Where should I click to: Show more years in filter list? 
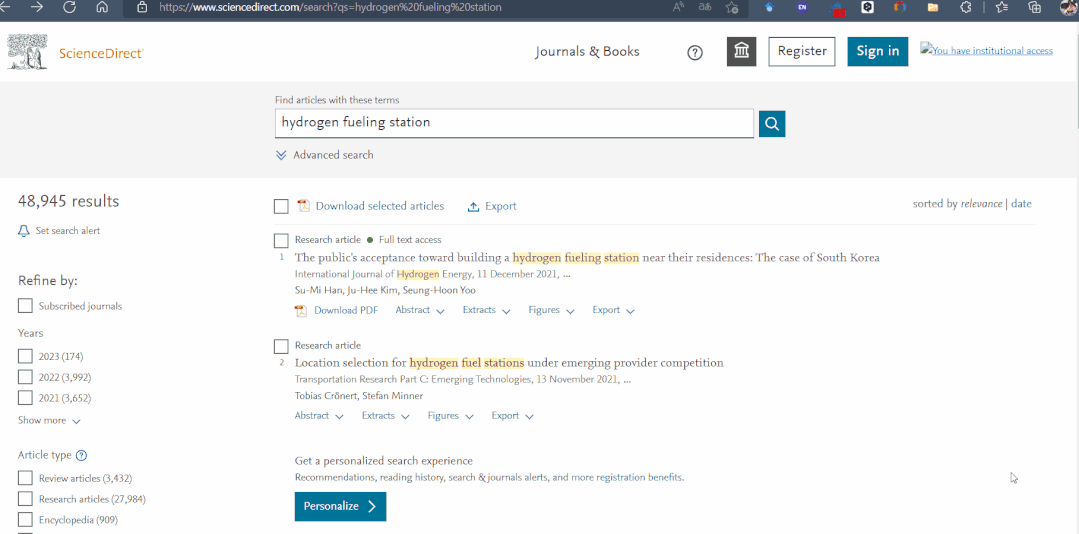49,421
